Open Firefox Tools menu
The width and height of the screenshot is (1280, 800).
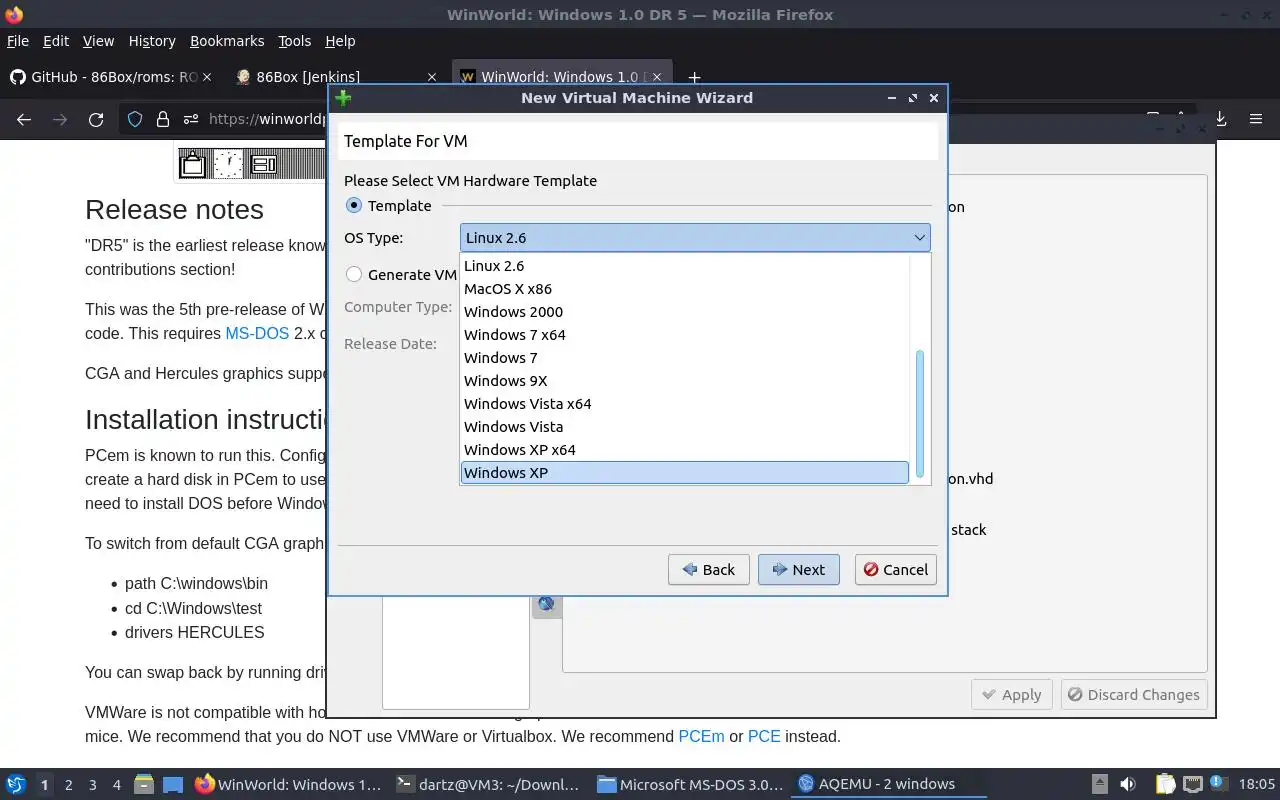point(294,41)
